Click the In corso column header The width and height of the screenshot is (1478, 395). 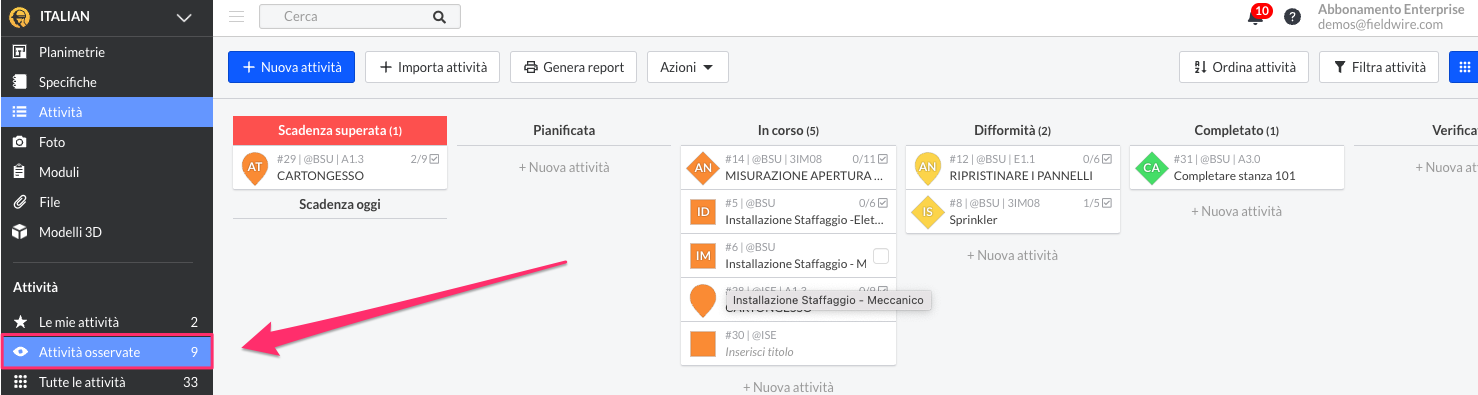click(x=788, y=130)
